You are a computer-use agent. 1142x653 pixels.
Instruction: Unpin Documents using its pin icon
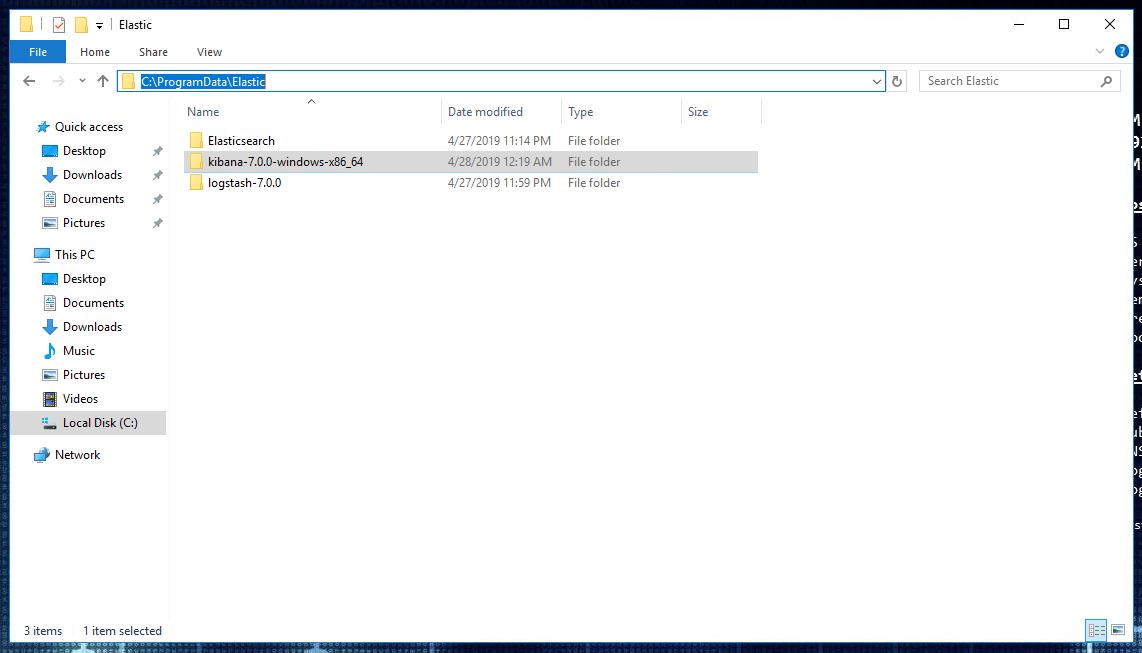pos(157,199)
